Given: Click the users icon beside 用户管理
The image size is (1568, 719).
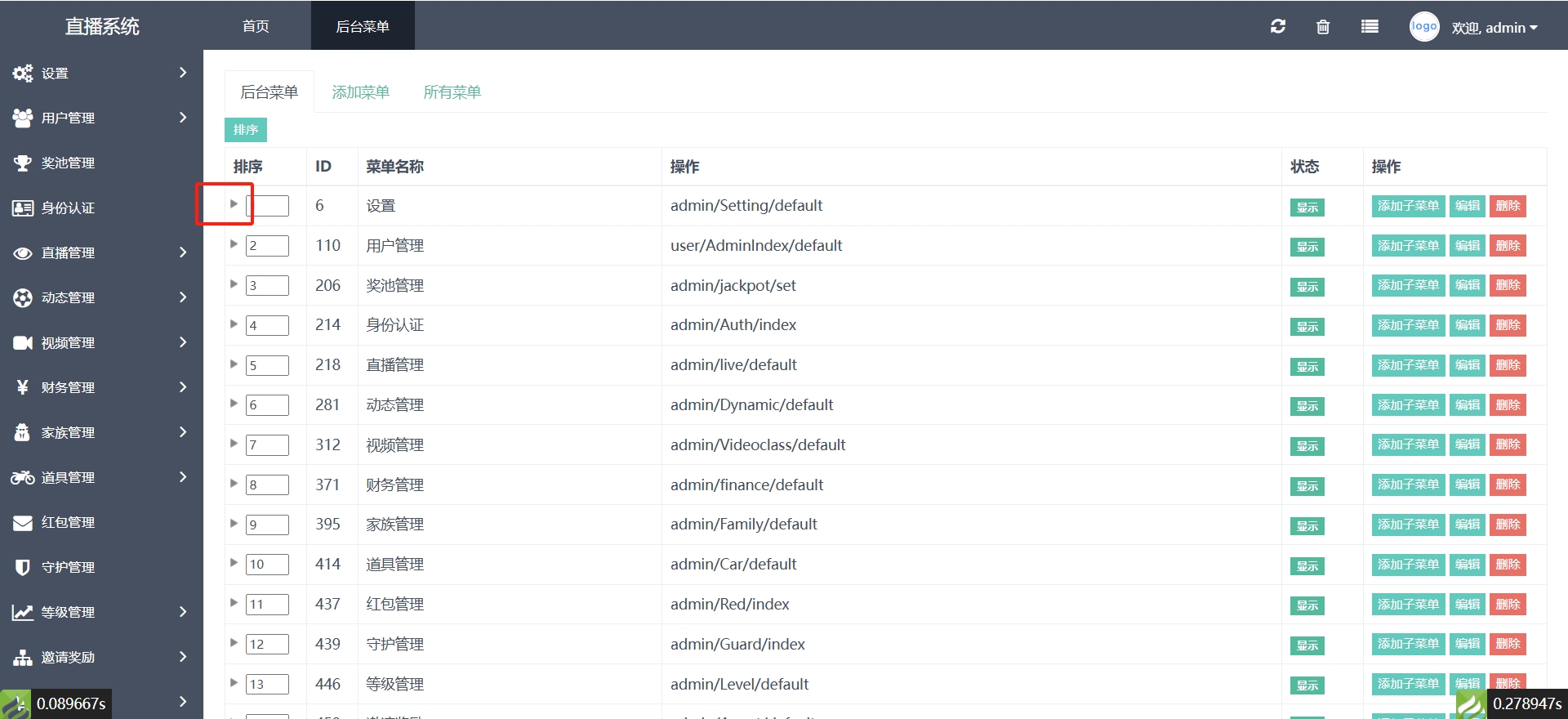Looking at the screenshot, I should pos(22,118).
